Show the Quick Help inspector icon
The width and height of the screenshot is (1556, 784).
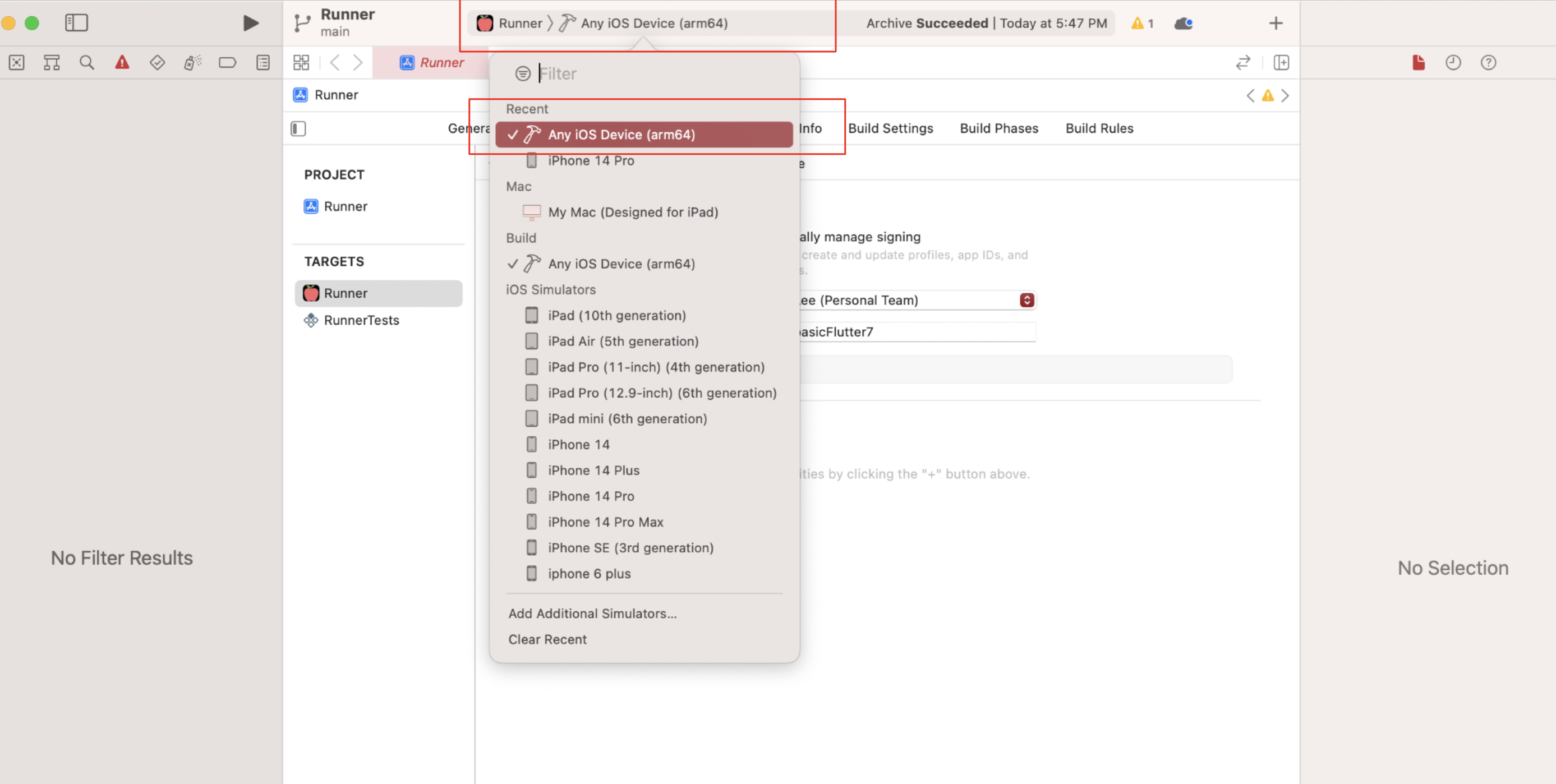pos(1488,62)
